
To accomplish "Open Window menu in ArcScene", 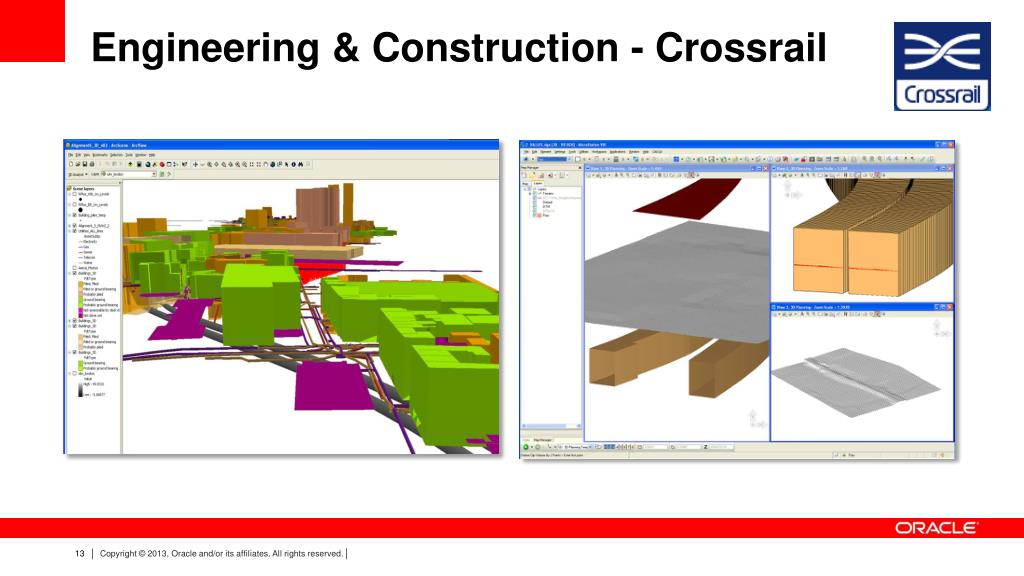I will coord(141,155).
